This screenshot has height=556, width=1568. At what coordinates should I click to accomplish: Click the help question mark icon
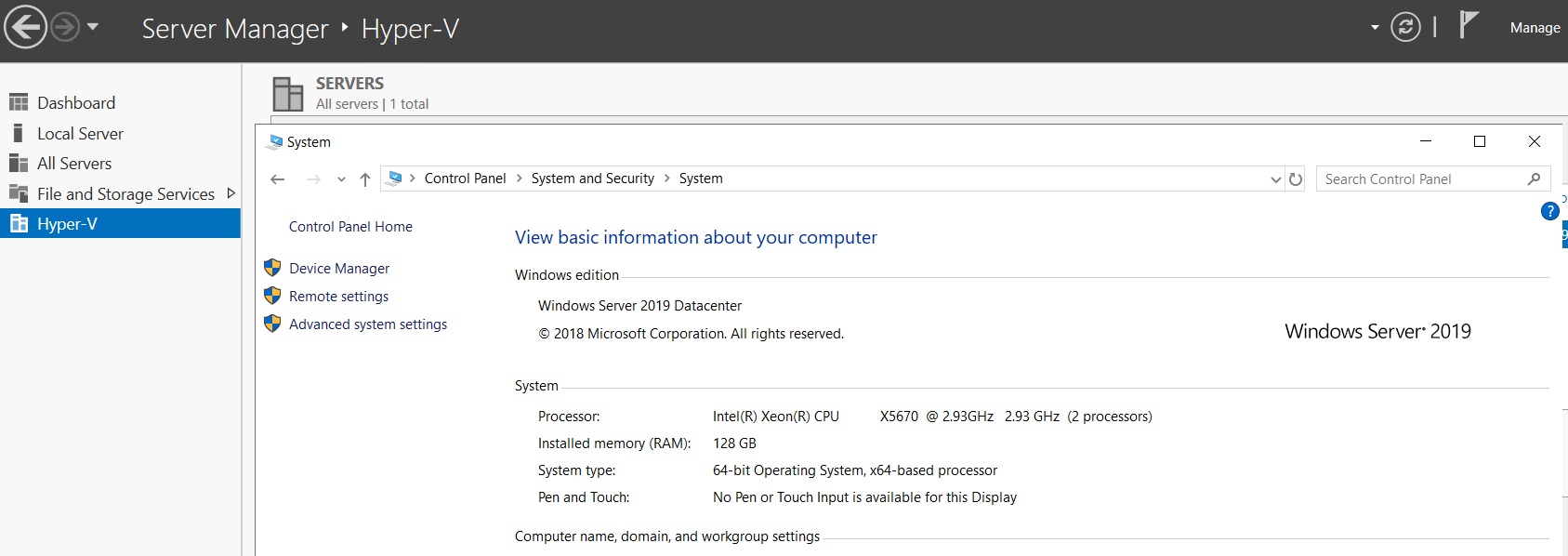1549,211
